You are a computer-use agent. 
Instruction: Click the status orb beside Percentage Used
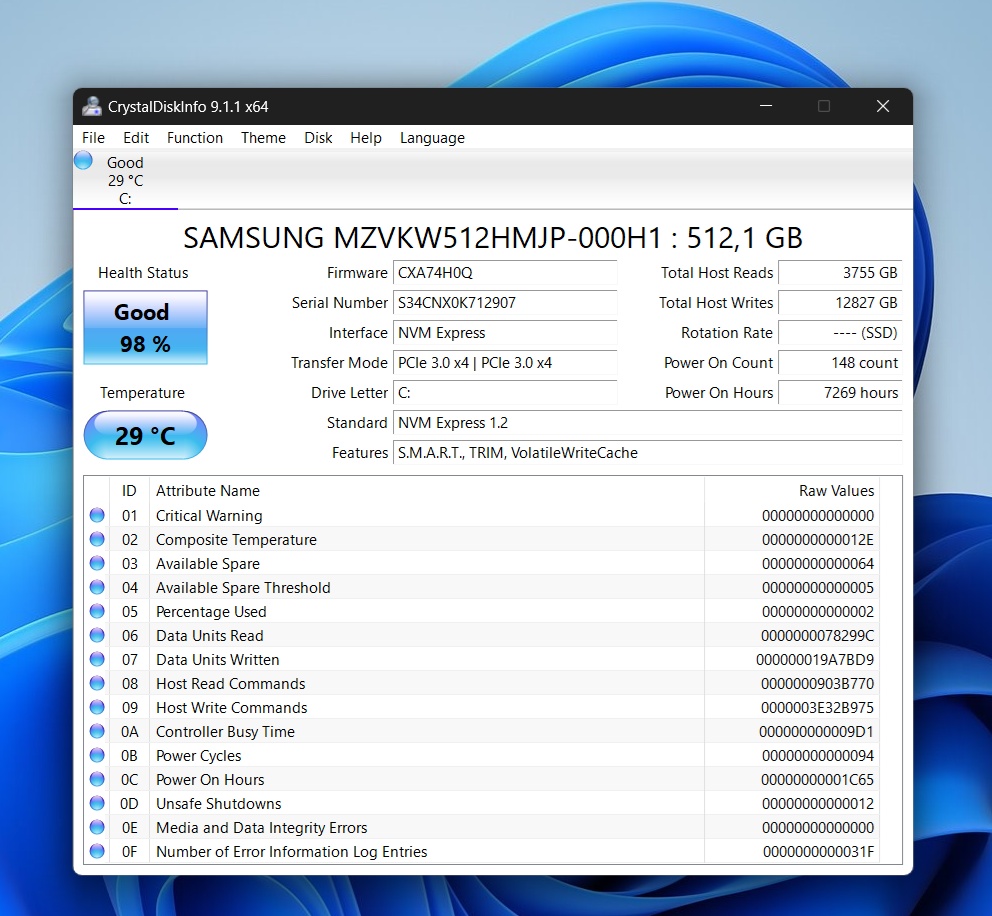(x=97, y=612)
